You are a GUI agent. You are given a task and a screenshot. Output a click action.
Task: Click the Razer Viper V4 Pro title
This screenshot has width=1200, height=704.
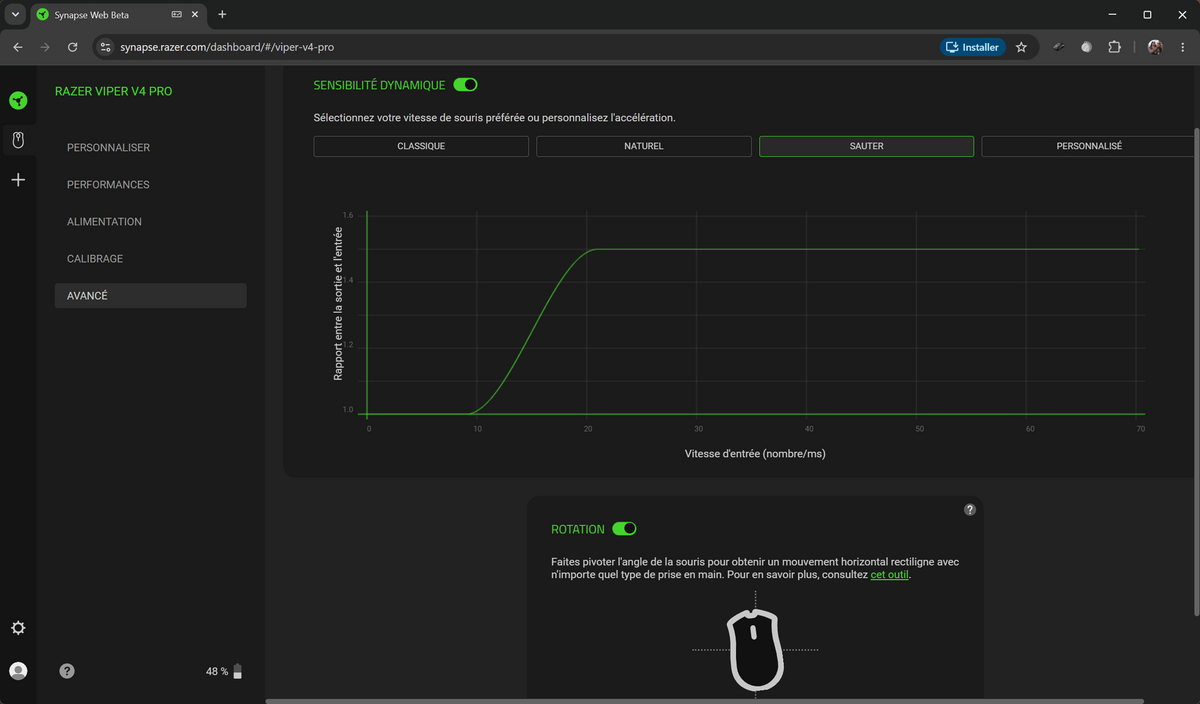coord(113,91)
